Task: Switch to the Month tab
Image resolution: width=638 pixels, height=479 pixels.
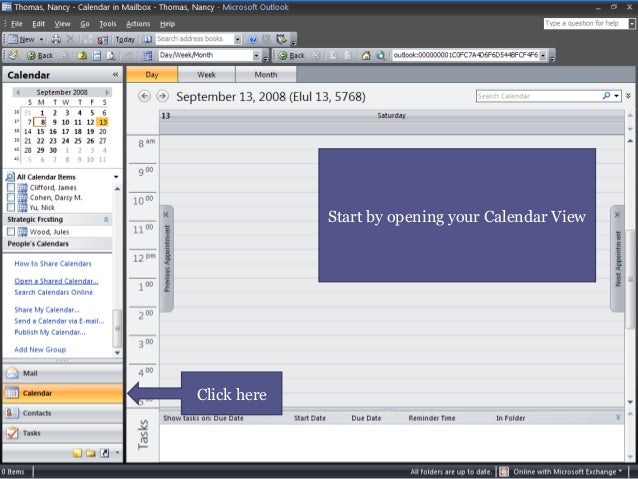Action: [266, 74]
